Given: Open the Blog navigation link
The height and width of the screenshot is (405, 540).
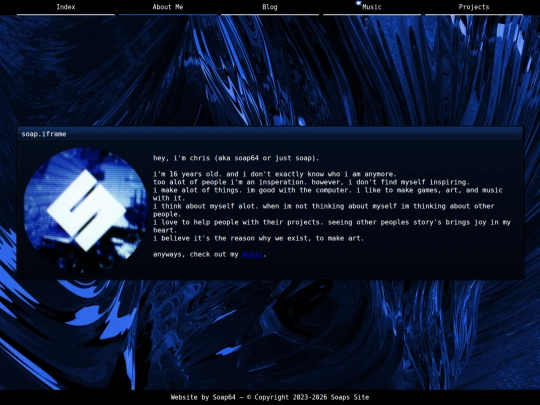Looking at the screenshot, I should coord(270,7).
